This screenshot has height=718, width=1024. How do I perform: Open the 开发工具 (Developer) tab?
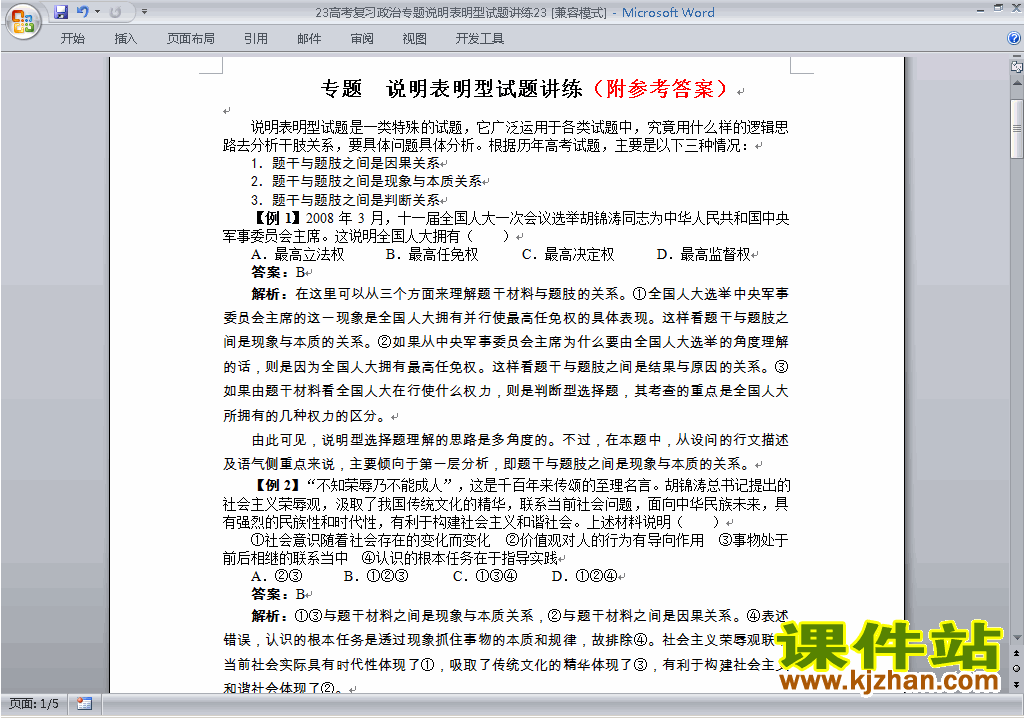[x=480, y=39]
